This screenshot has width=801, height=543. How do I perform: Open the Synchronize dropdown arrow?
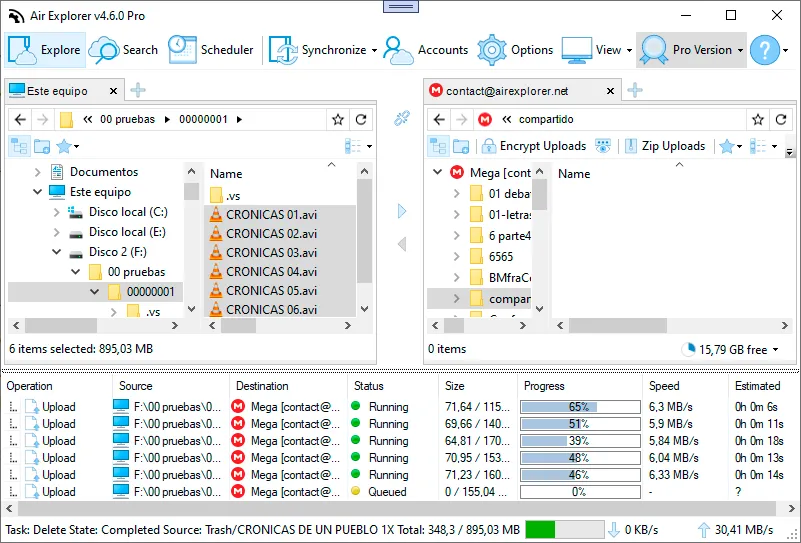pos(374,50)
